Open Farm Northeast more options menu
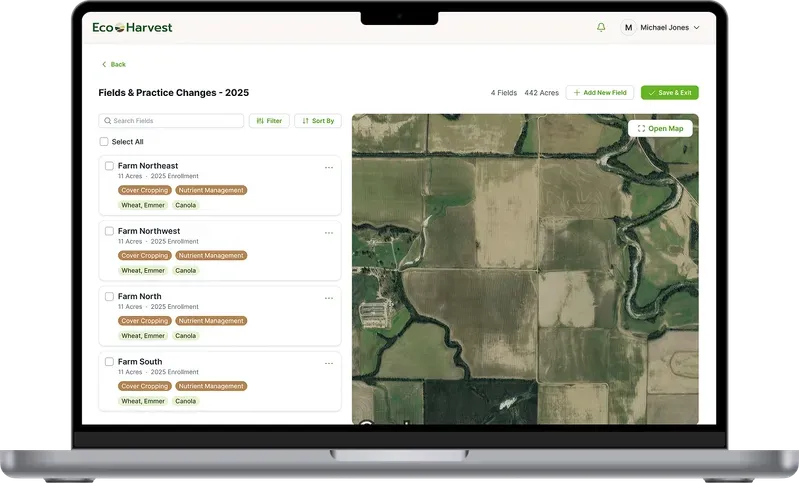799x483 pixels. [x=329, y=168]
